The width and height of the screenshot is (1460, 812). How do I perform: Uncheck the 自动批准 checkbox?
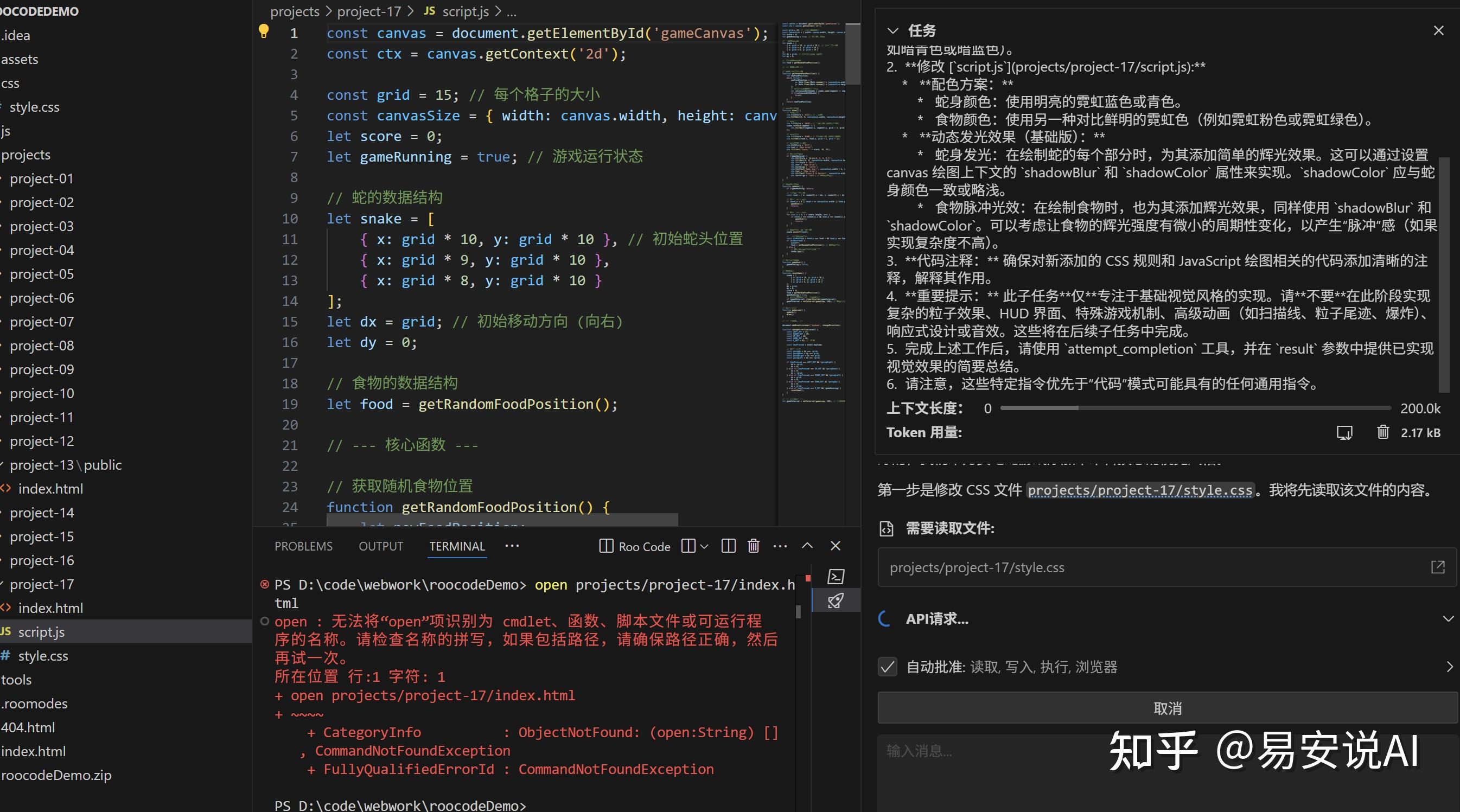point(887,668)
